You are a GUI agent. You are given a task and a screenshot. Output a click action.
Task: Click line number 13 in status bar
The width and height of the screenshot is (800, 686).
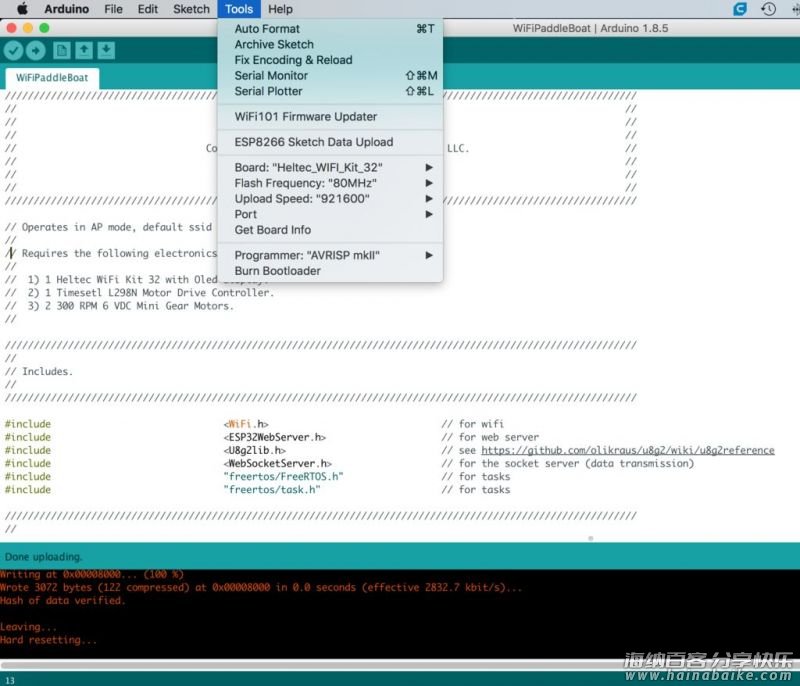[10, 680]
